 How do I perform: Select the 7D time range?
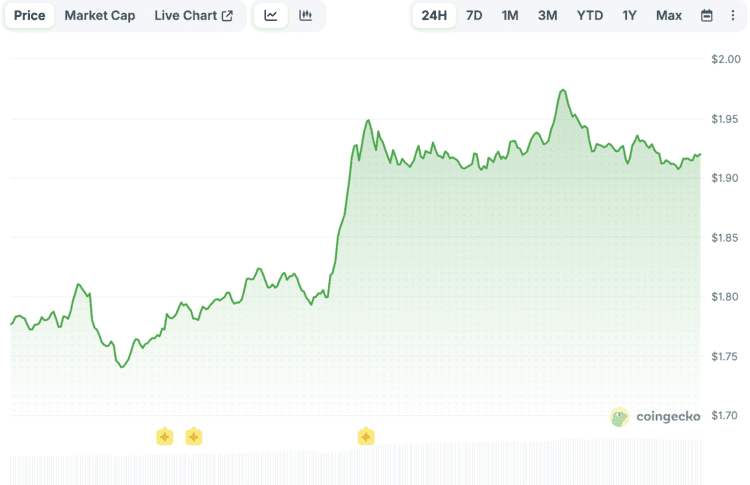[x=474, y=16]
